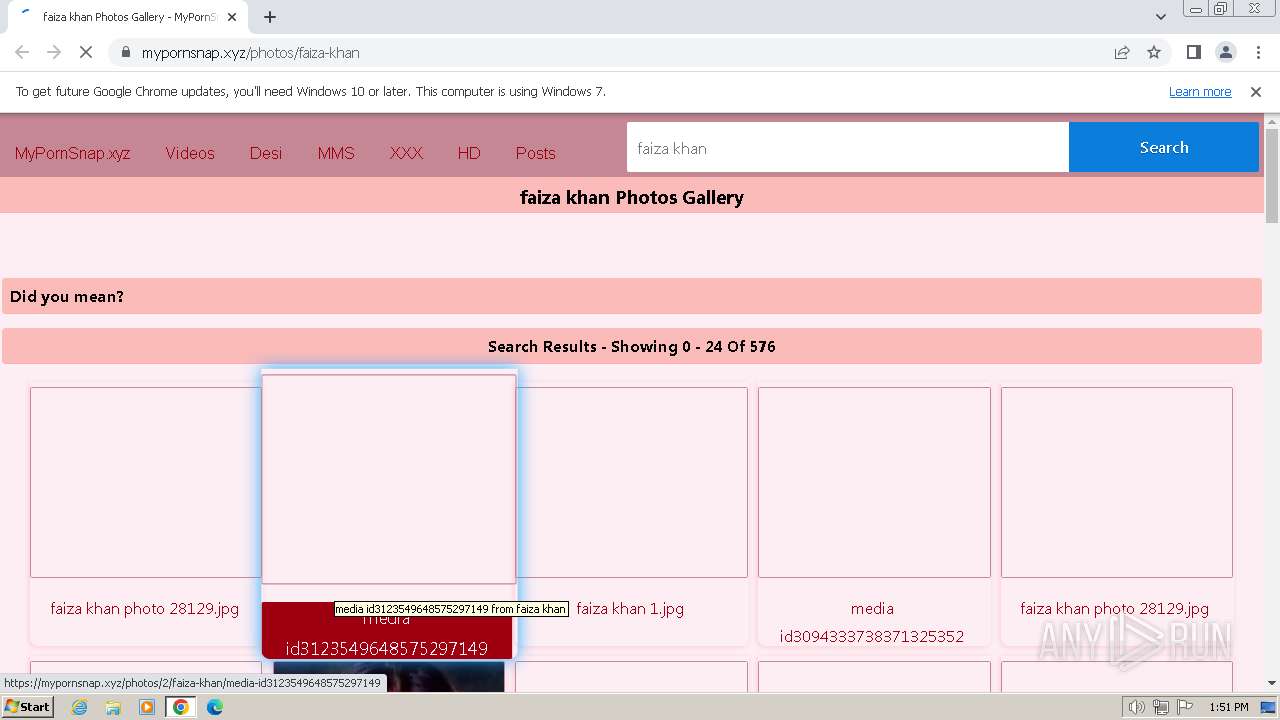
Task: Open the volume control in the tray
Action: tap(1136, 707)
